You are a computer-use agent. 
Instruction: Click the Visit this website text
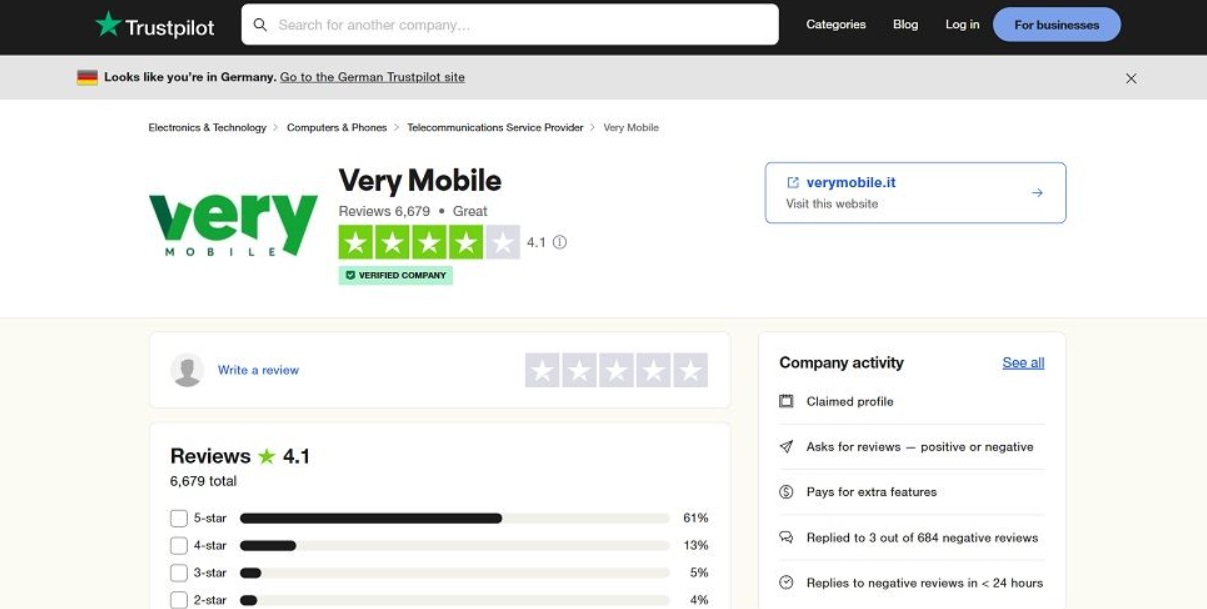832,204
